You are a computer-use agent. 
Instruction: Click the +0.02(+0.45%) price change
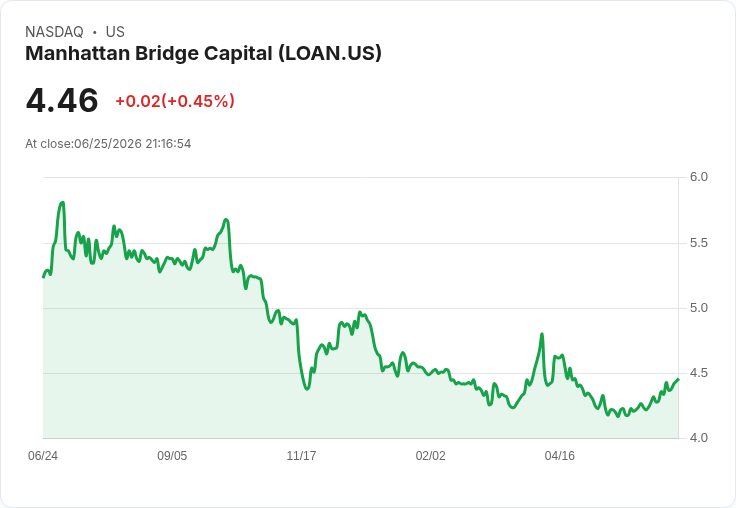coord(175,101)
